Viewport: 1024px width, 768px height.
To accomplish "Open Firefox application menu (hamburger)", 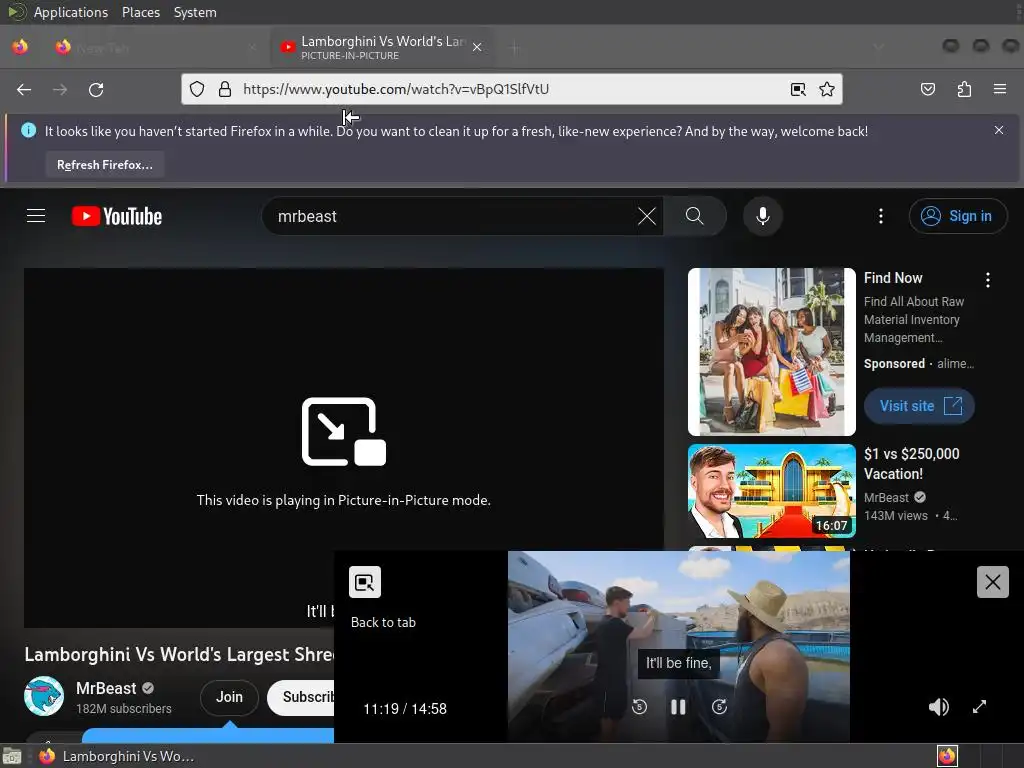I will 1000,89.
